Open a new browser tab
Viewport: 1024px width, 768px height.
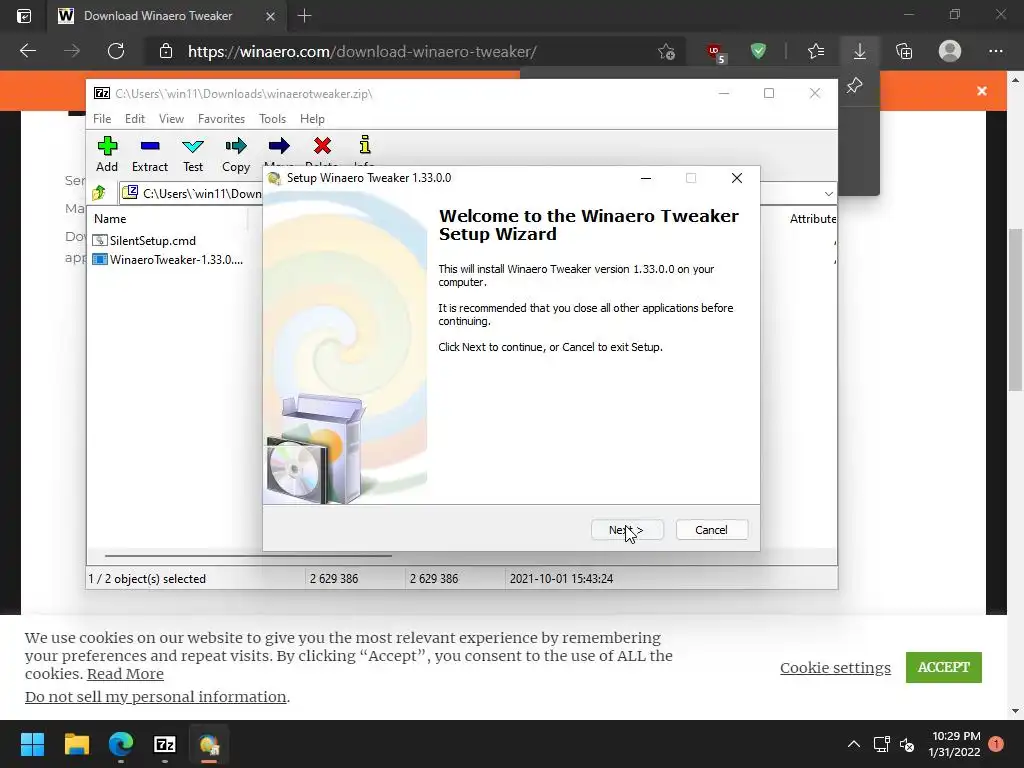pyautogui.click(x=304, y=16)
